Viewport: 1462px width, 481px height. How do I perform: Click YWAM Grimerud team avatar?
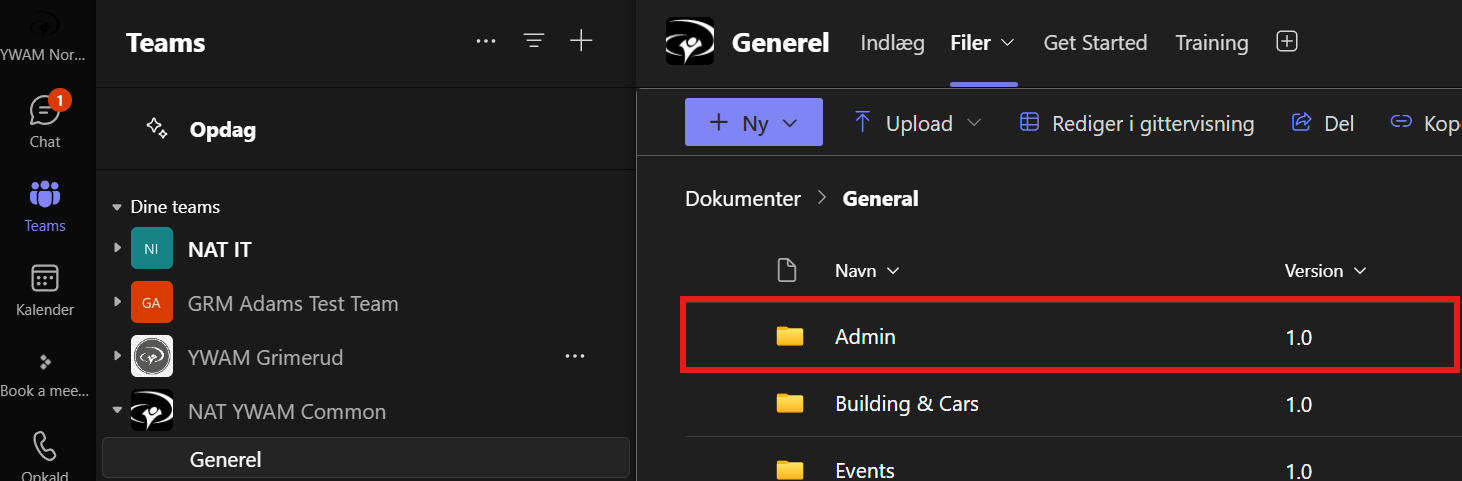coord(151,357)
